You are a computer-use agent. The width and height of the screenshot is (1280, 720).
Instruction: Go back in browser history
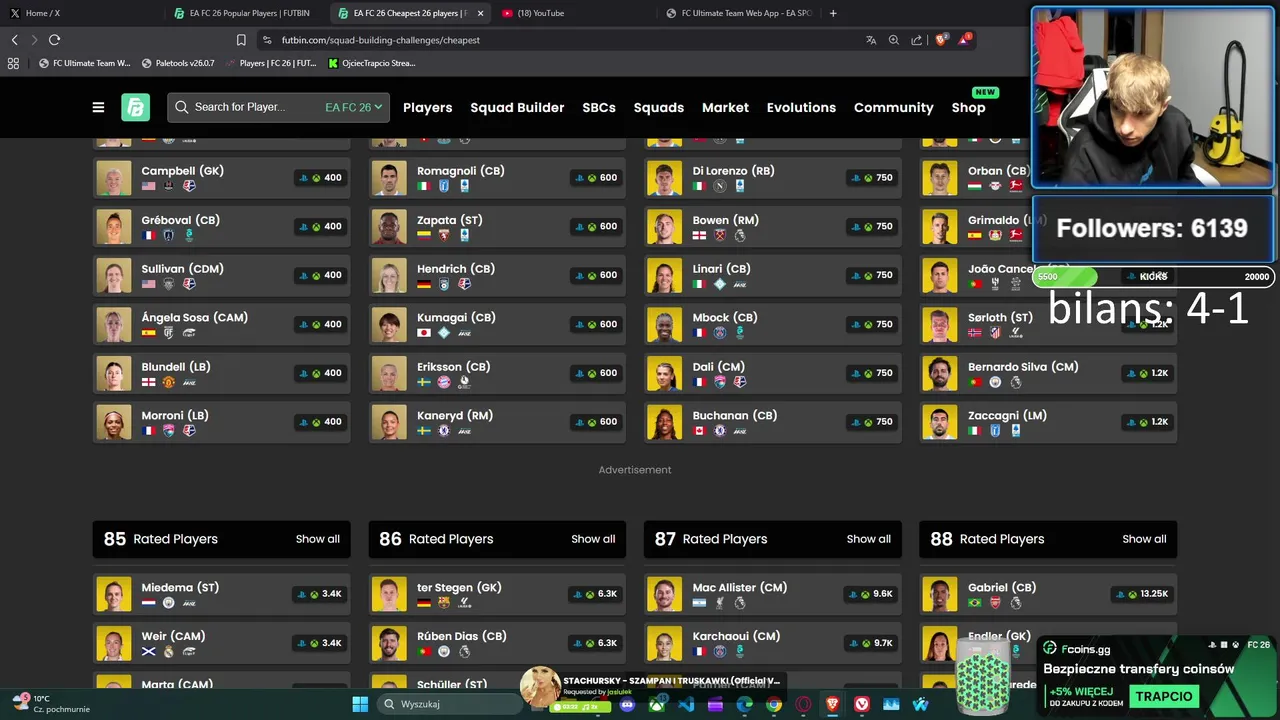pos(14,40)
